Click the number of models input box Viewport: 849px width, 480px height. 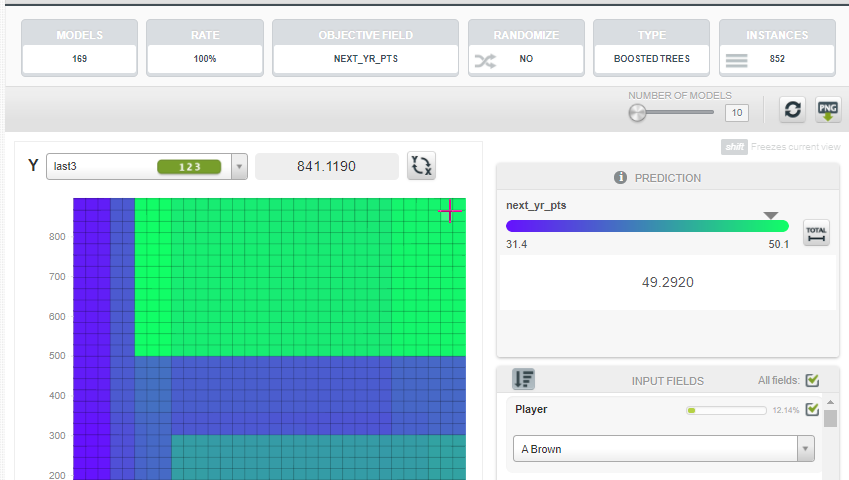[x=737, y=113]
